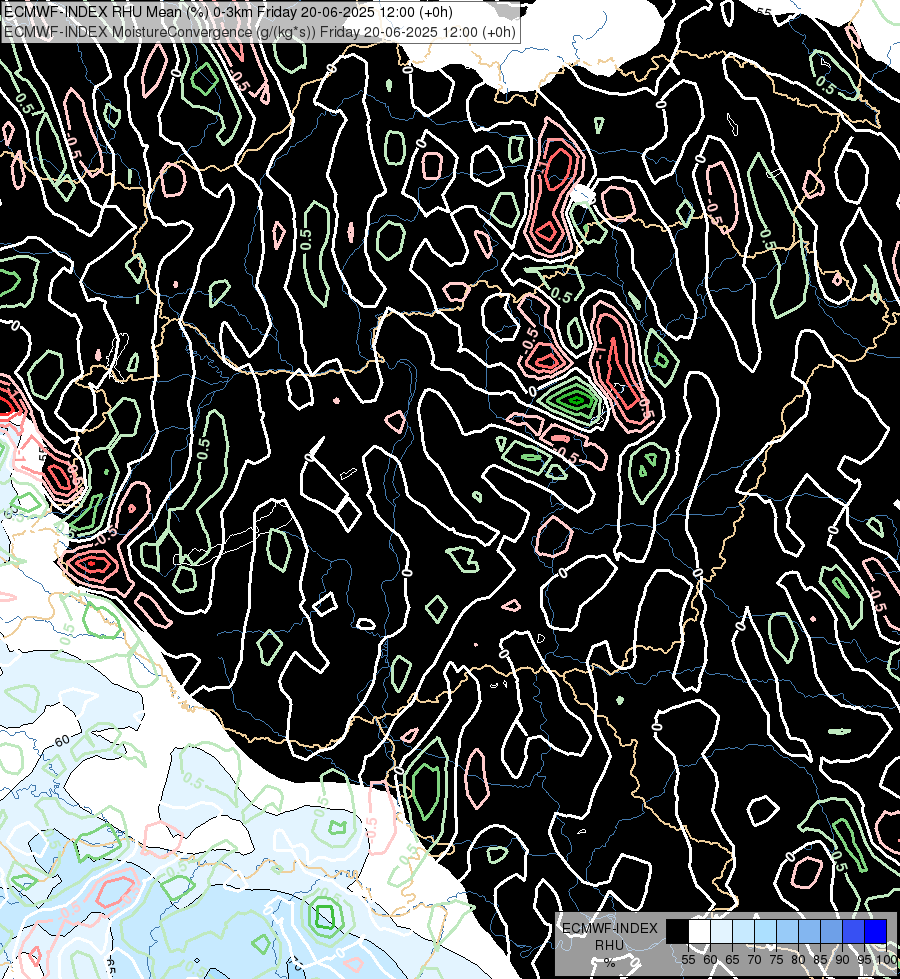
Task: Click the ECMWF-INDEX label inside the legend box
Action: pyautogui.click(x=610, y=928)
